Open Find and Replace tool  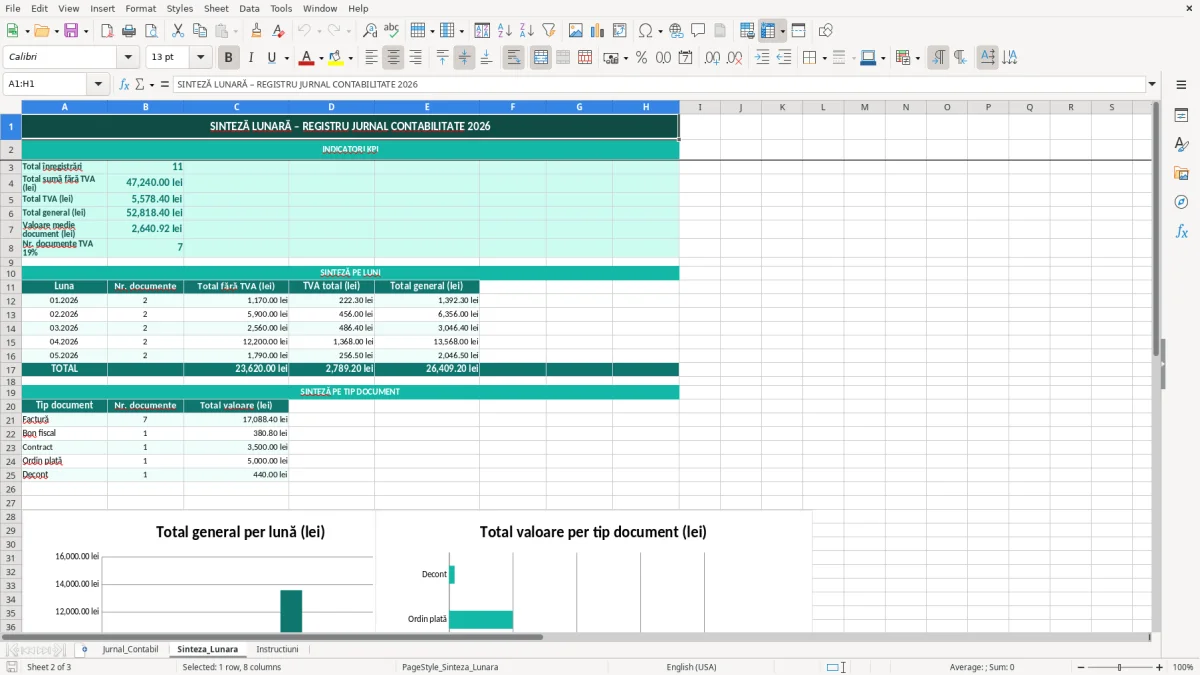click(x=370, y=31)
